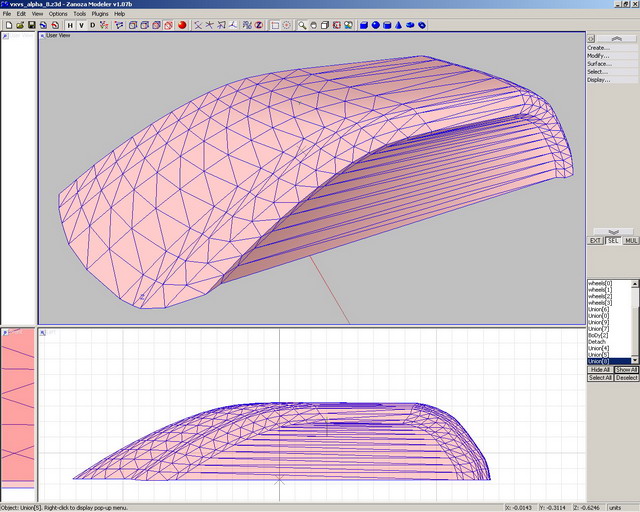640x512 pixels.
Task: Click the blue sphere primitive icon
Action: [x=376, y=25]
